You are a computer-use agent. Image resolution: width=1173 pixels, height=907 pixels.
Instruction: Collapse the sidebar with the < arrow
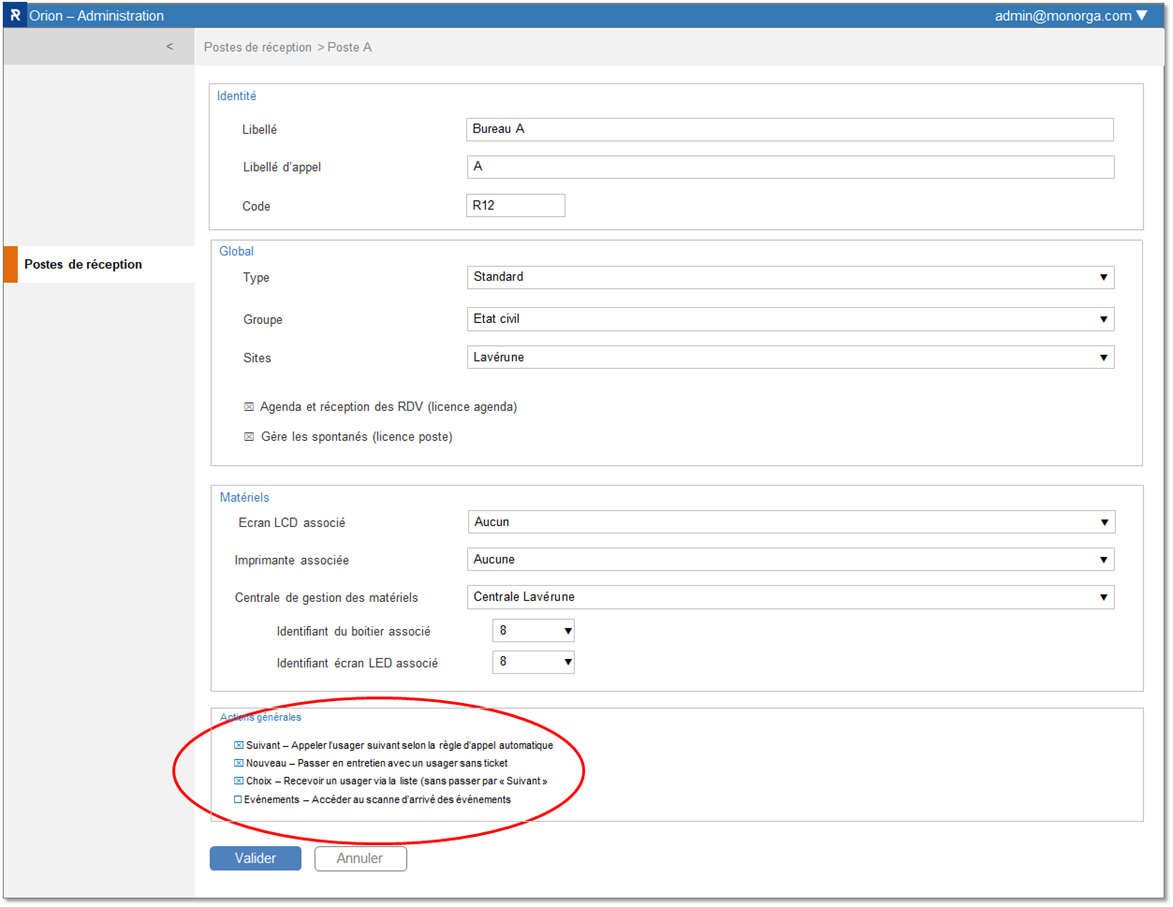tap(169, 46)
